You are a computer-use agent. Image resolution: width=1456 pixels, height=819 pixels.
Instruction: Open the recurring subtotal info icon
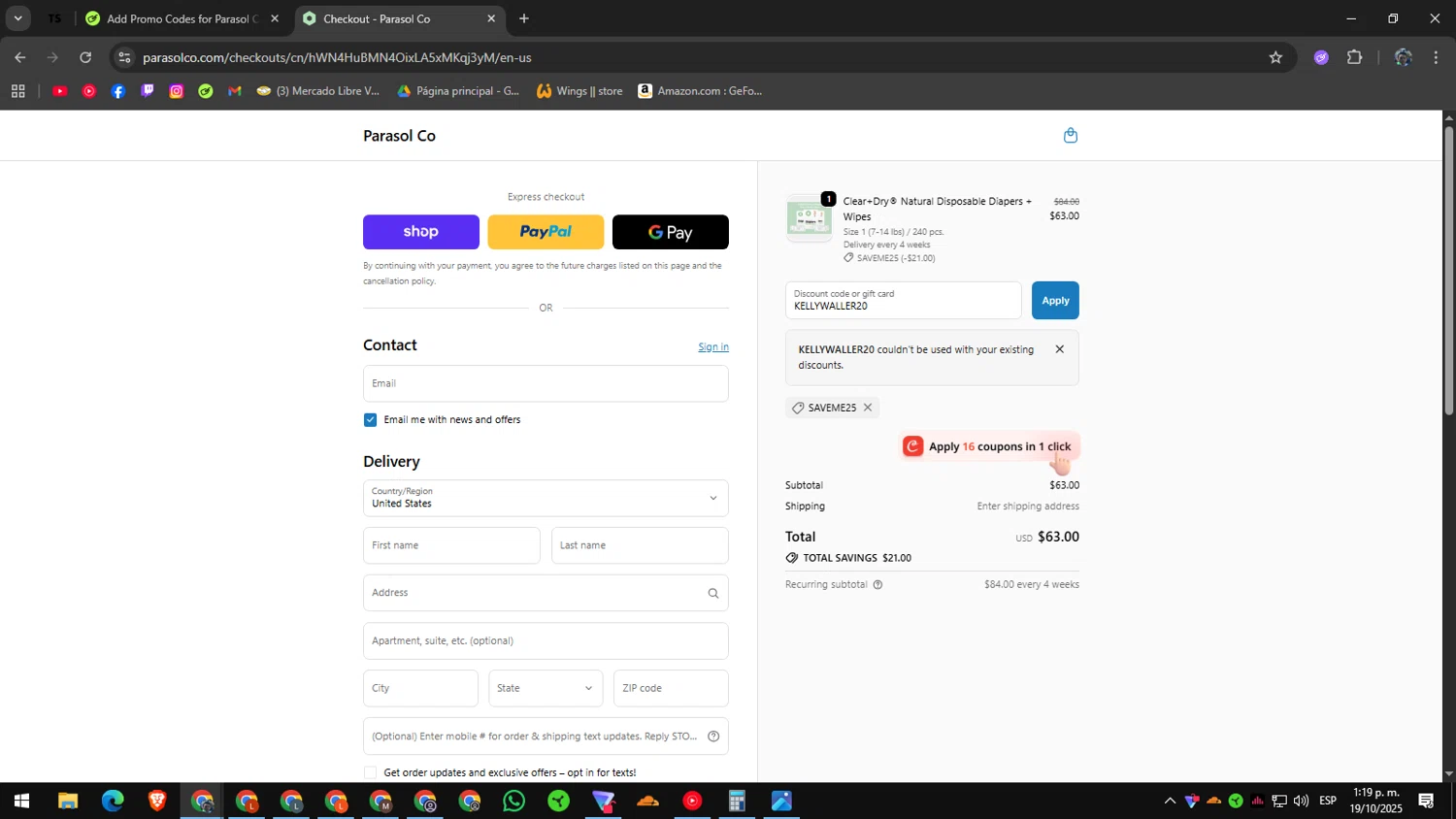(877, 585)
